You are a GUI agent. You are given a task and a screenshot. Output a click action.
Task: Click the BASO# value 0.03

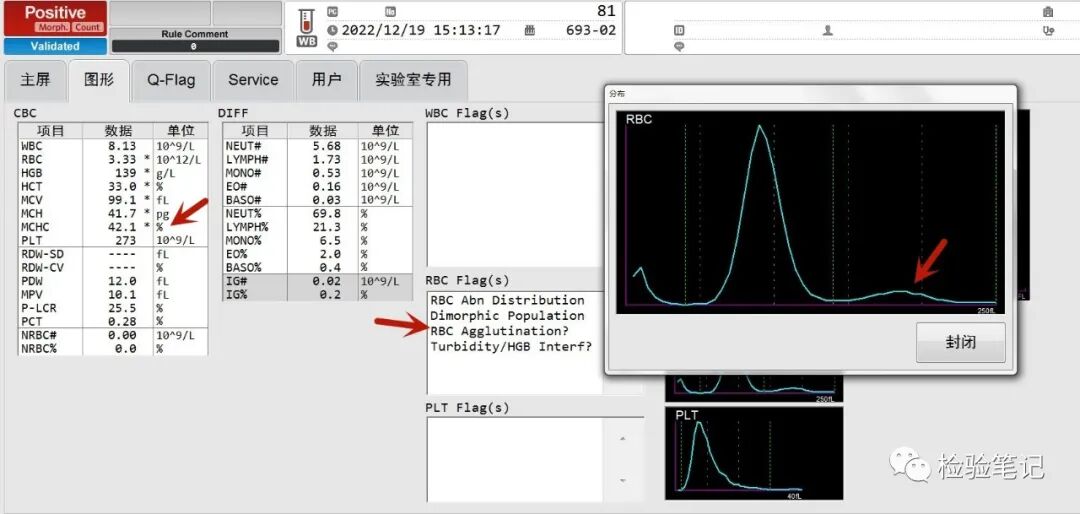326,200
